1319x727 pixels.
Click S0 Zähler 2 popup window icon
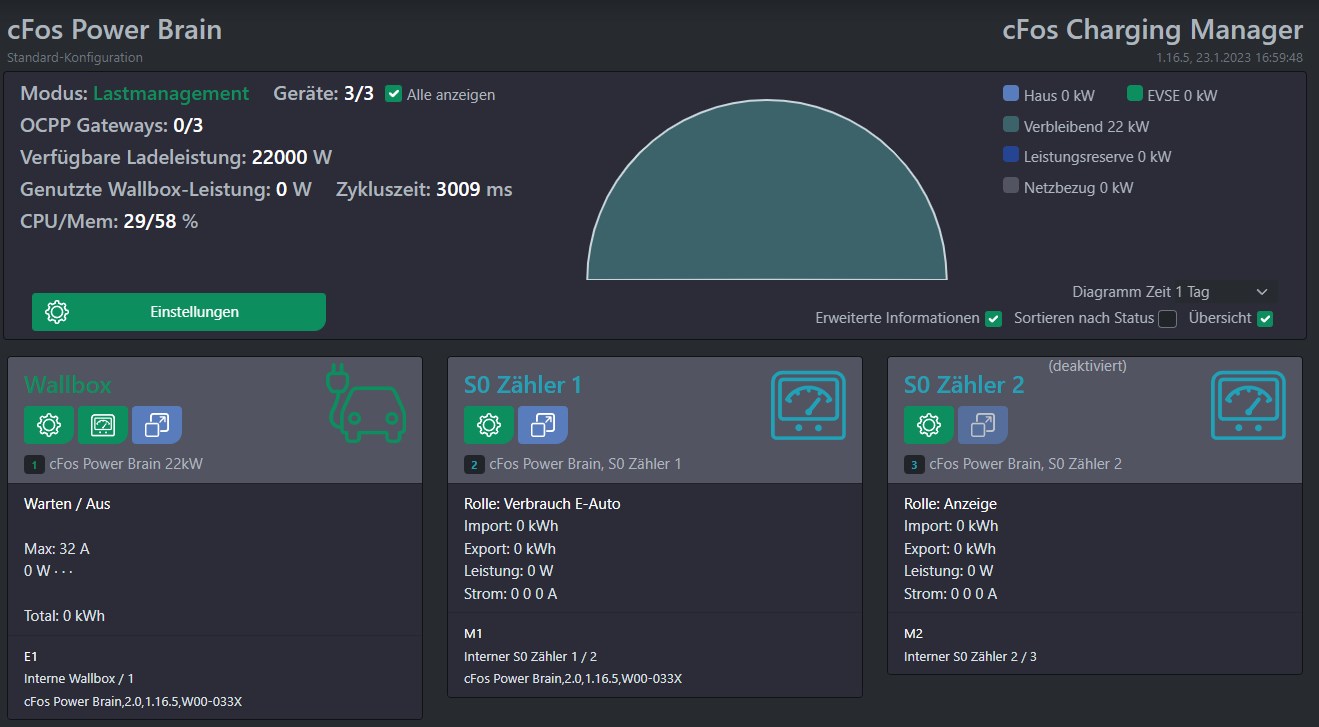click(x=983, y=425)
